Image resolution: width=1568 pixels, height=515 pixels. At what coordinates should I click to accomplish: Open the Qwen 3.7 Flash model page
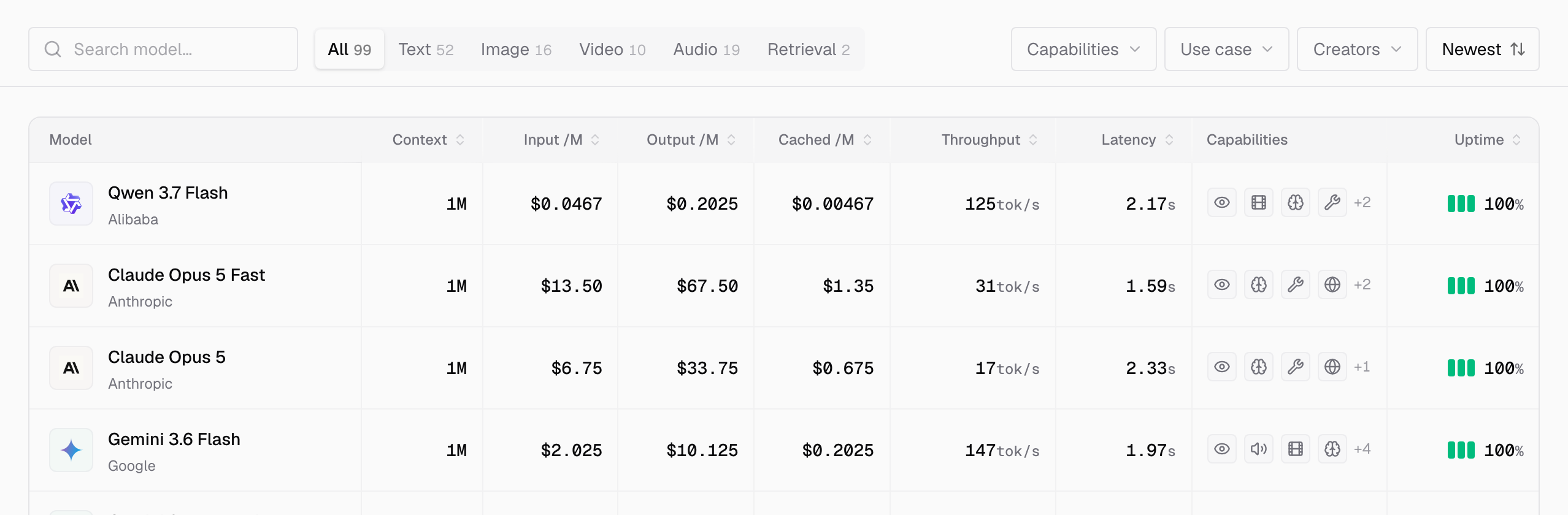(167, 193)
